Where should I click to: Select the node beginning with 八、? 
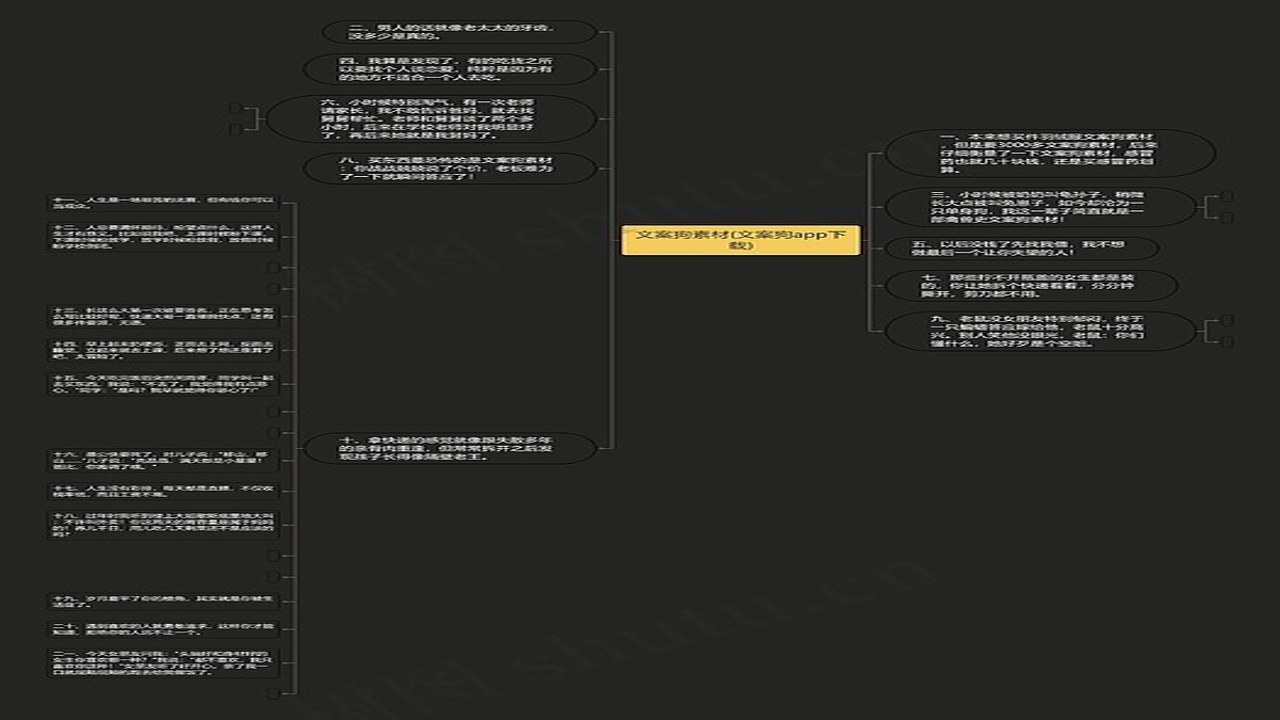click(450, 167)
